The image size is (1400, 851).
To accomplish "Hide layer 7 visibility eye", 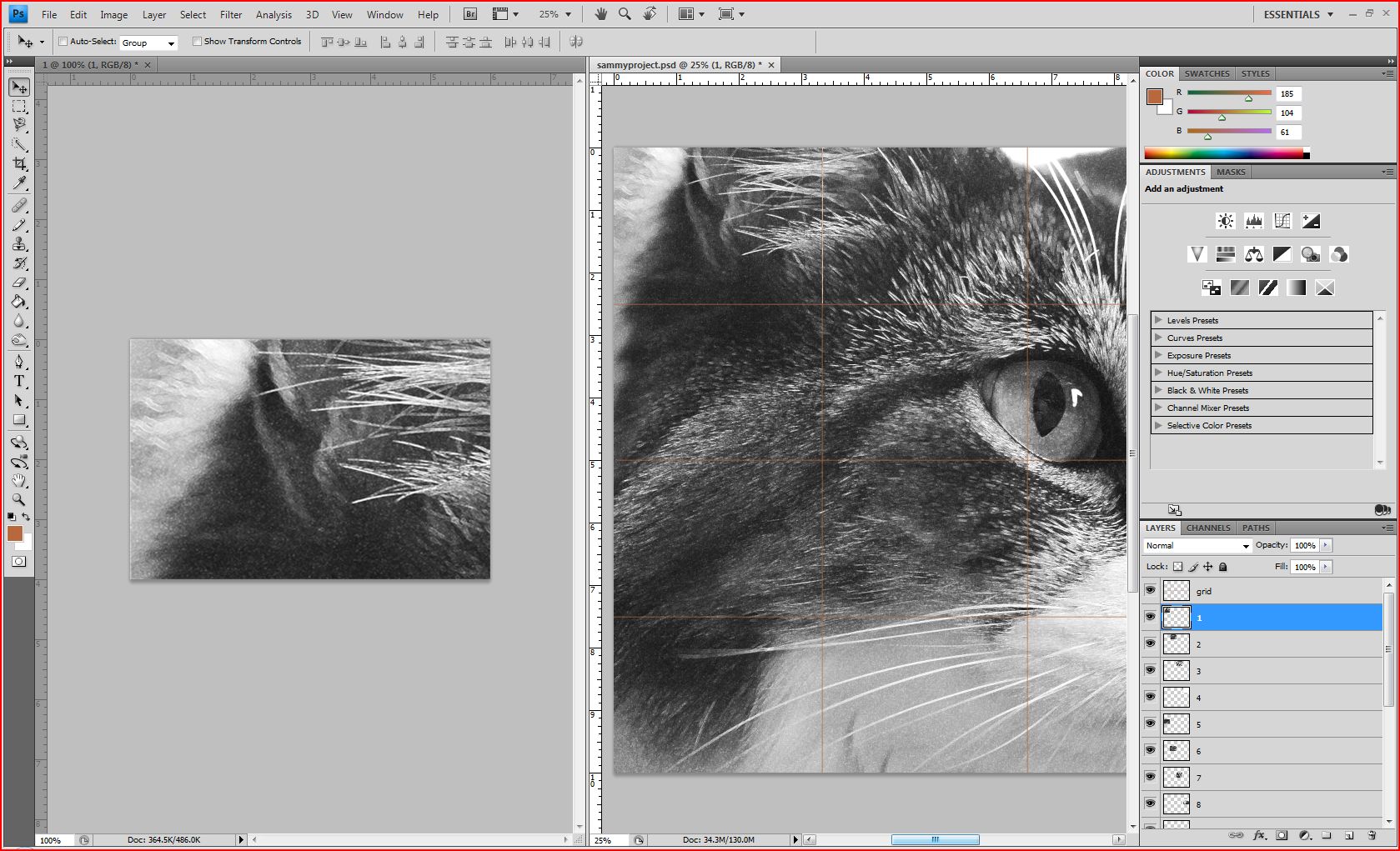I will 1151,777.
